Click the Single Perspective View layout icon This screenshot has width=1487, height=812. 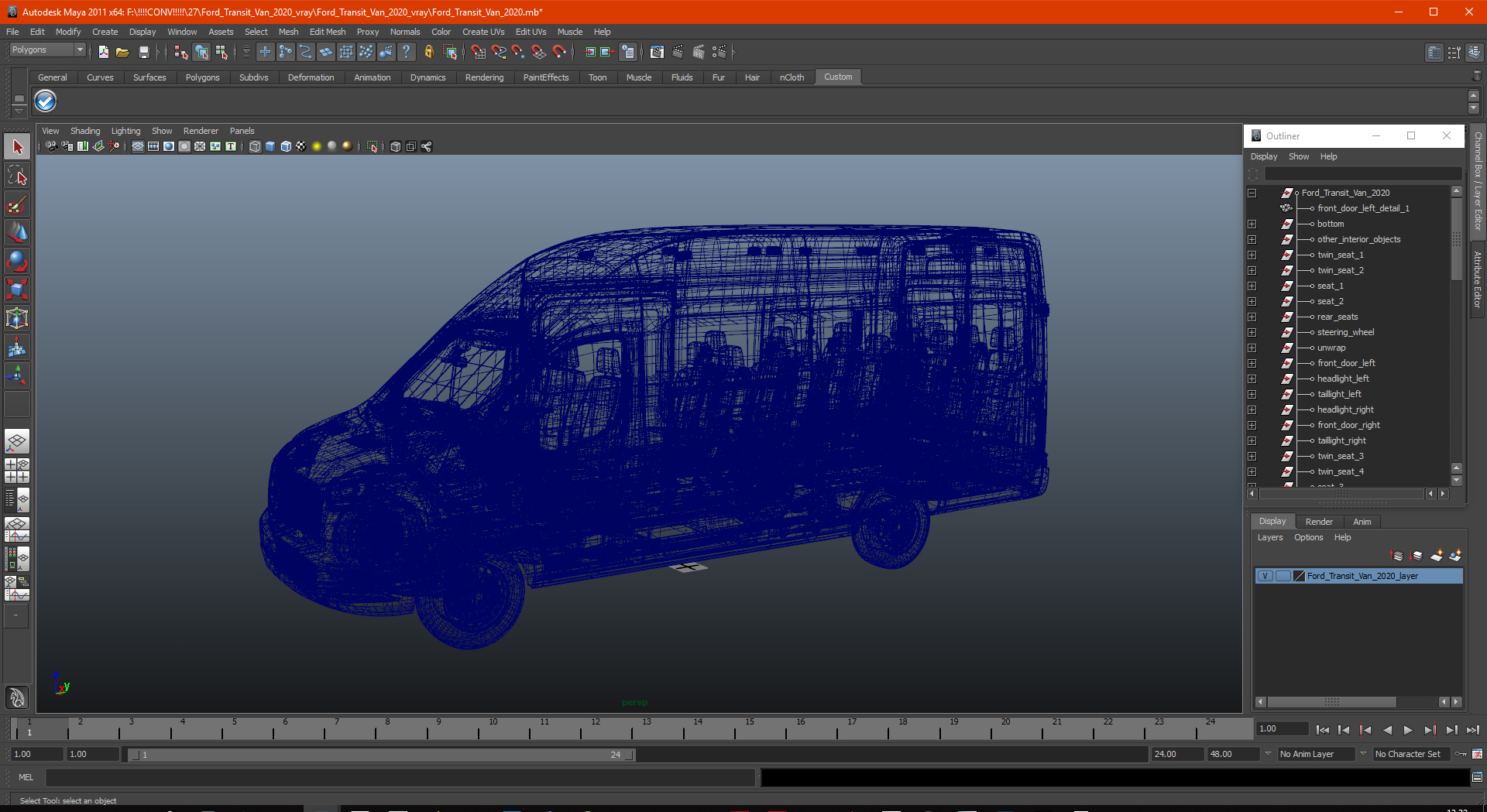tap(17, 442)
